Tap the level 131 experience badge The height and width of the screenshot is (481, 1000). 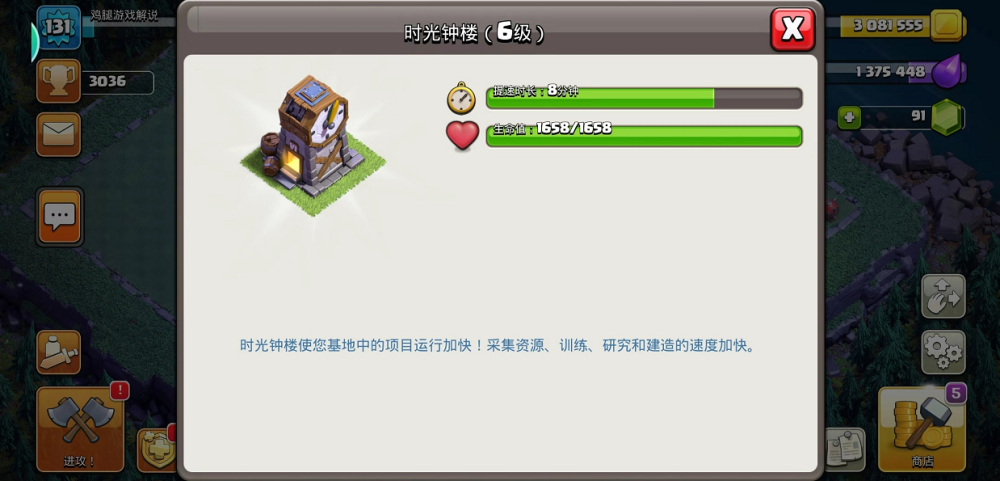59,27
